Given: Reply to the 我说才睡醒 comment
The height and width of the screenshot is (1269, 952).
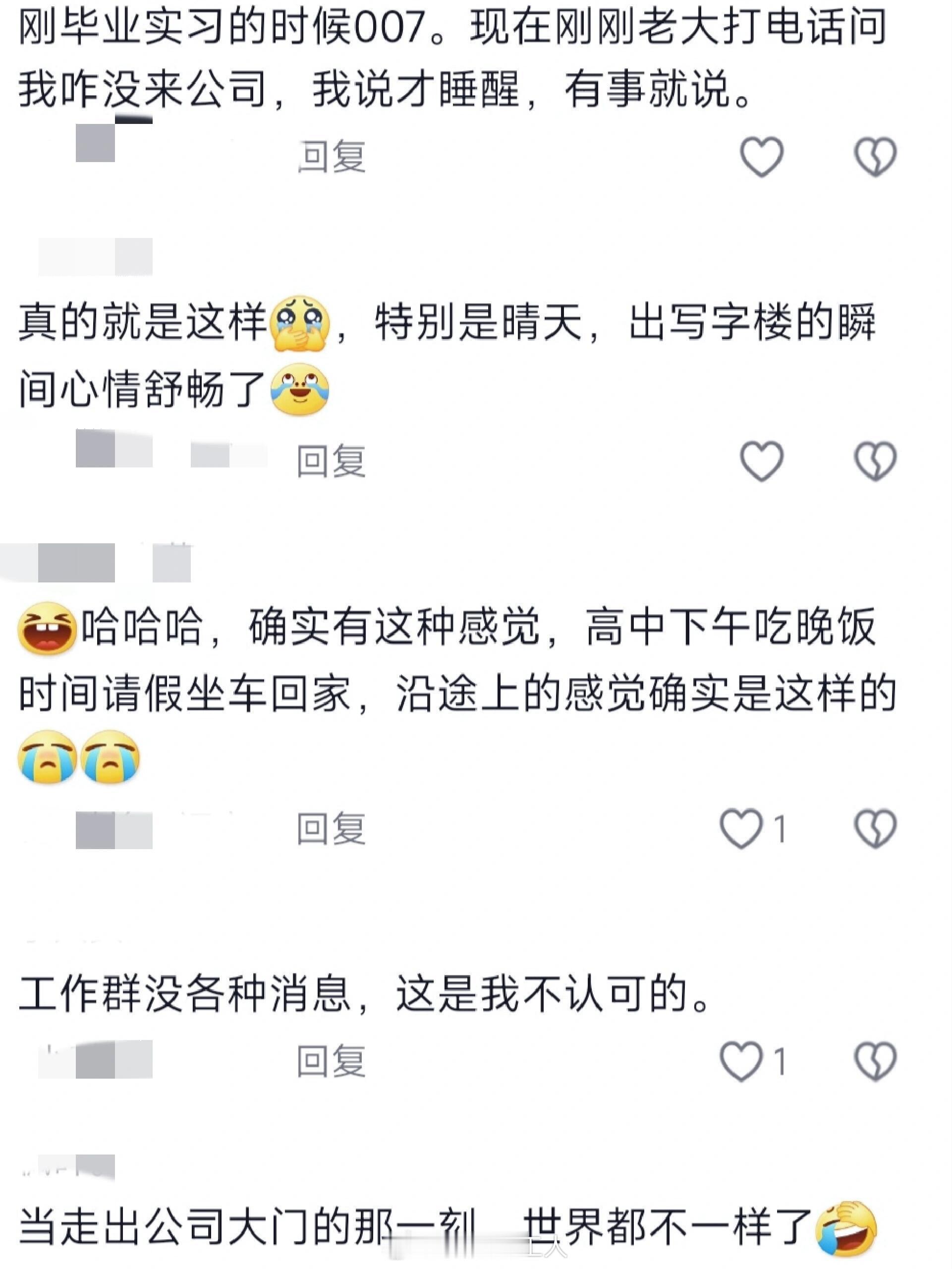Looking at the screenshot, I should click(332, 157).
